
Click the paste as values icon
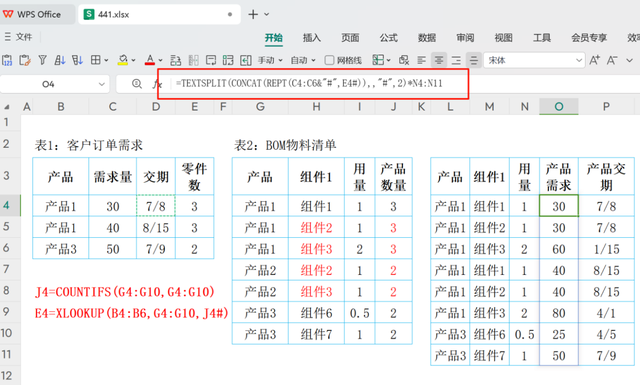7,60
